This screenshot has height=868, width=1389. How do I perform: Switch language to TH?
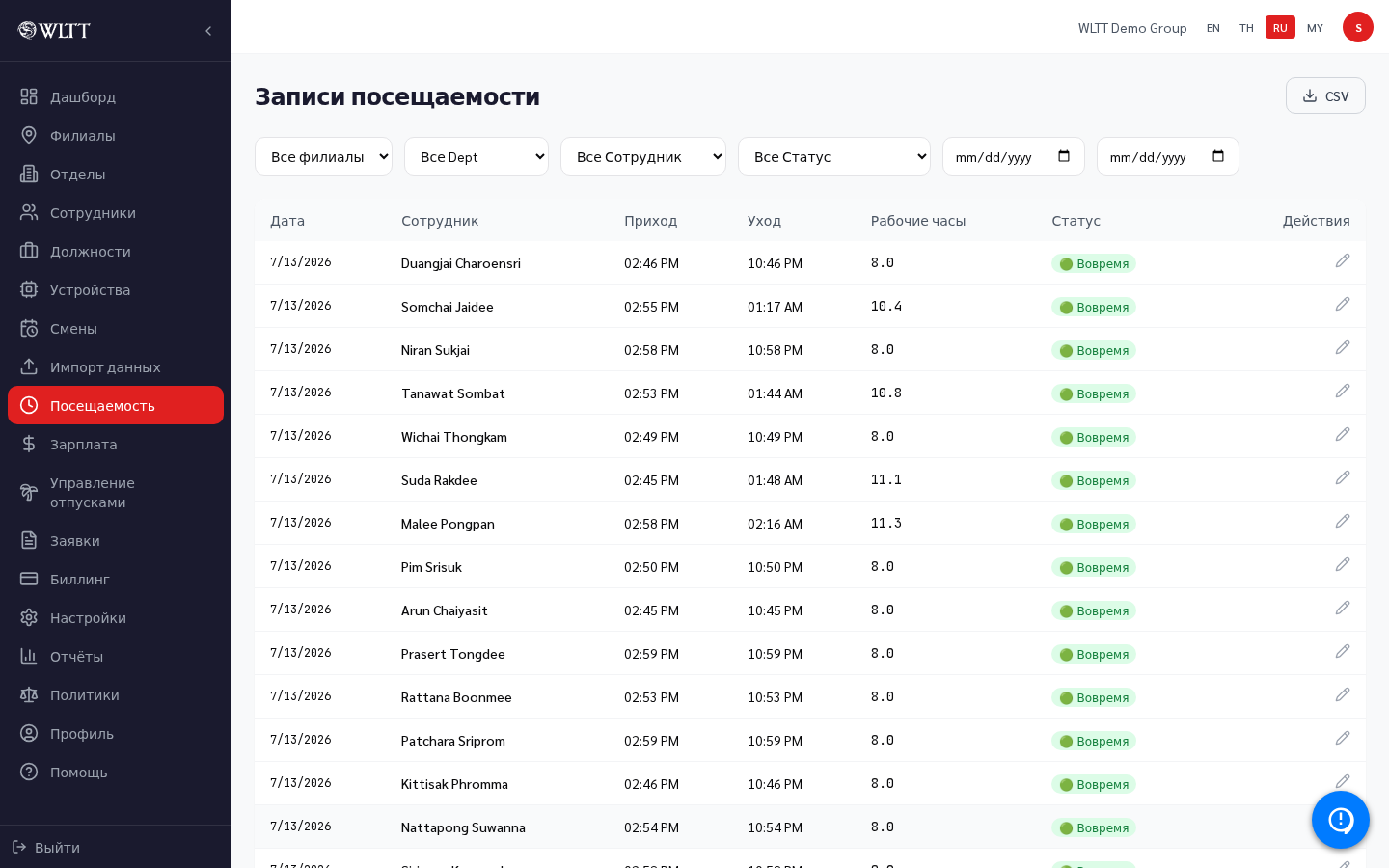click(x=1246, y=28)
